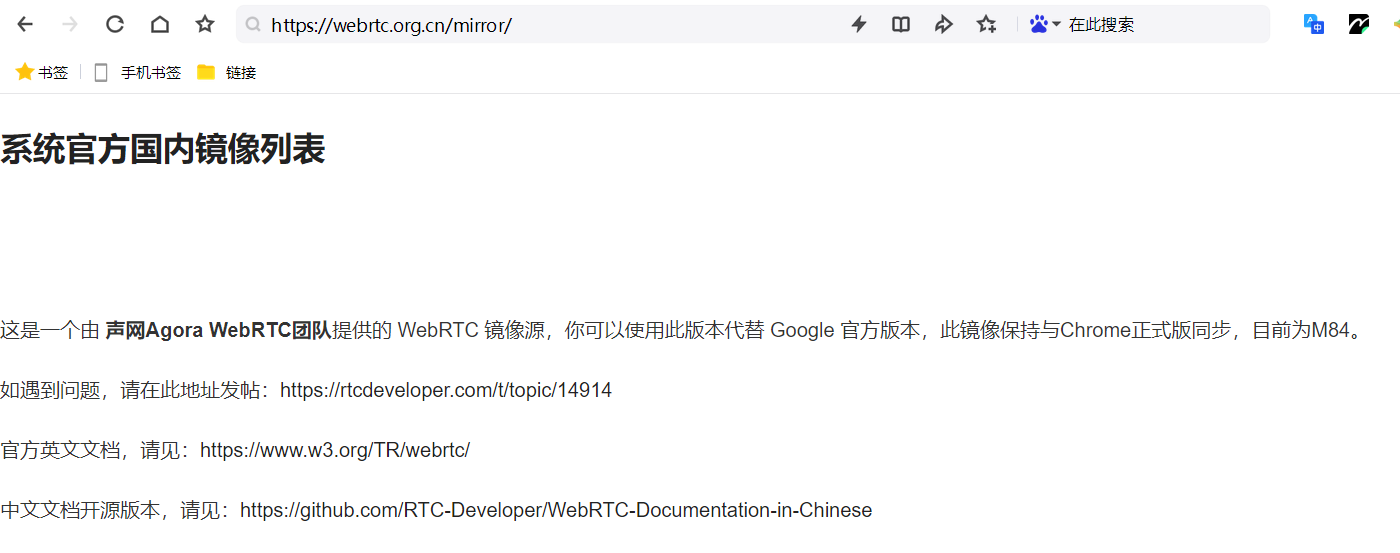The height and width of the screenshot is (553, 1400).
Task: Open reader mode book icon
Action: [901, 24]
